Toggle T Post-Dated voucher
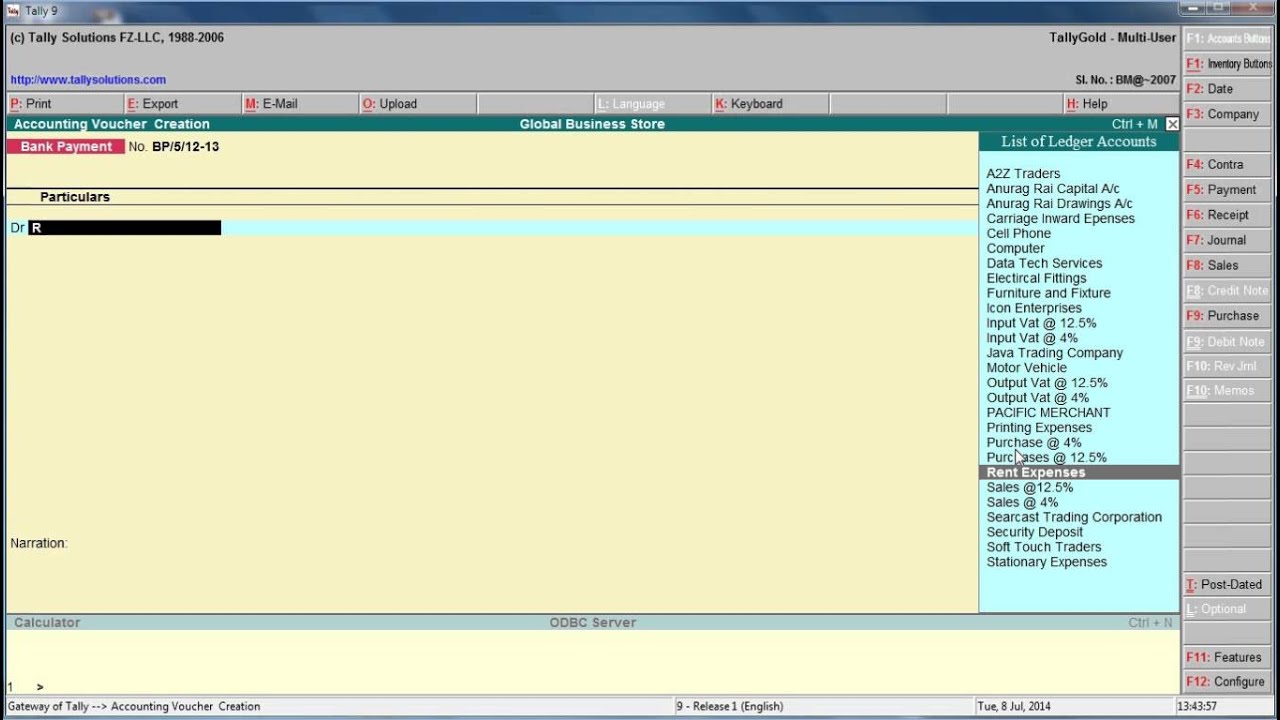 point(1227,584)
